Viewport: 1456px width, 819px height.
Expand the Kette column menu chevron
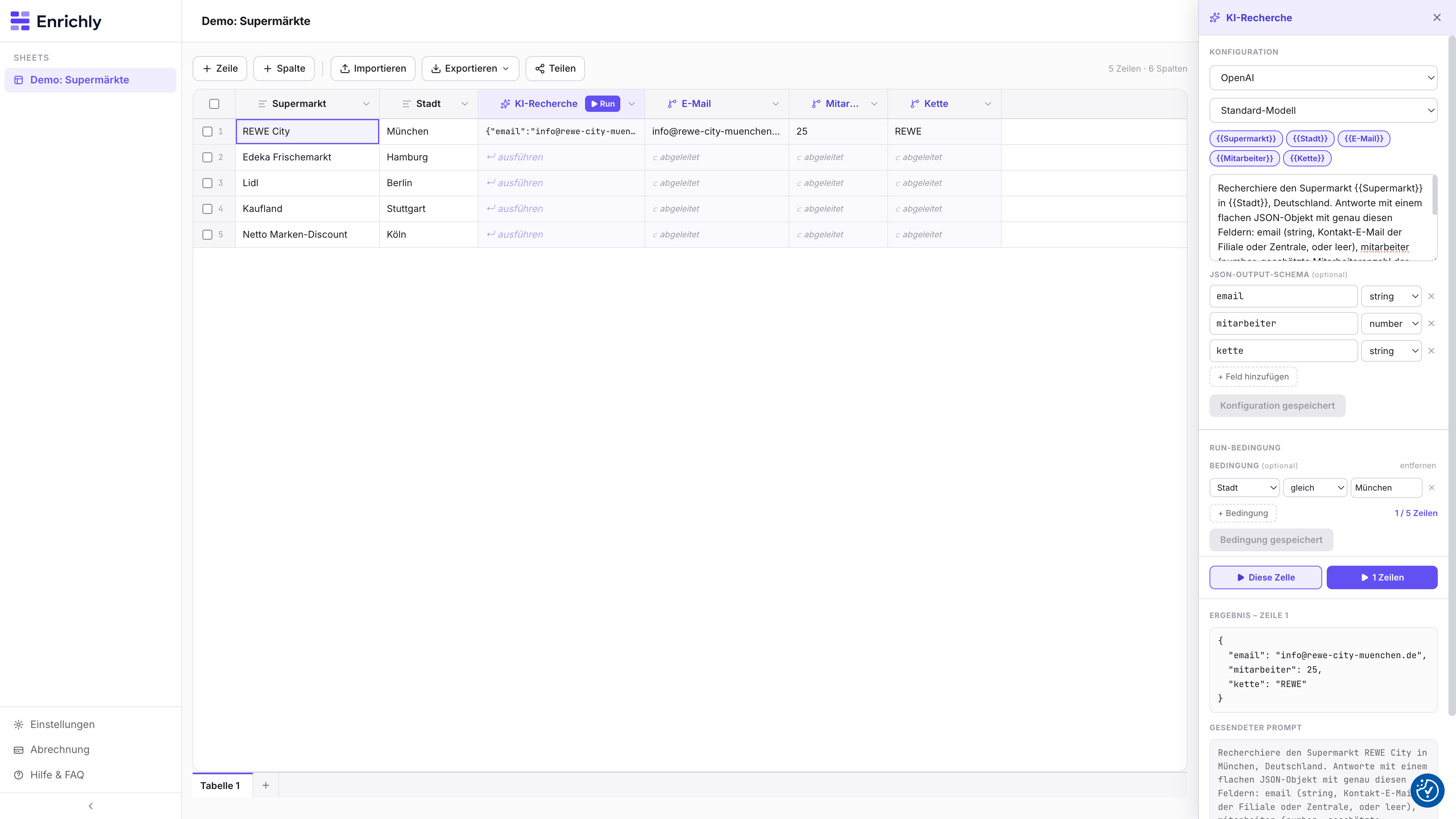[x=988, y=104]
